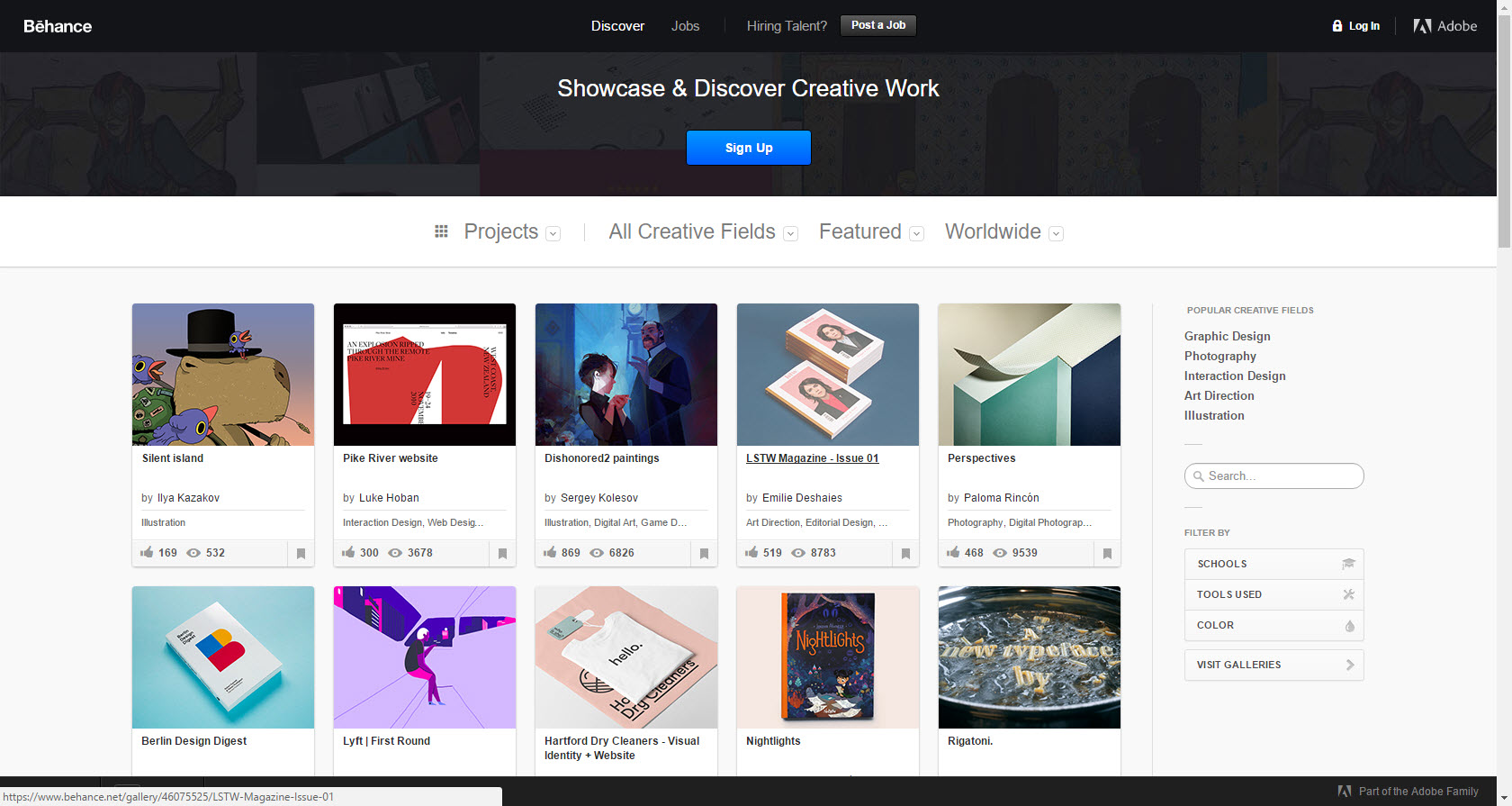
Task: Click the thumbs-up icon on LSTW Magazine
Action: [x=751, y=552]
